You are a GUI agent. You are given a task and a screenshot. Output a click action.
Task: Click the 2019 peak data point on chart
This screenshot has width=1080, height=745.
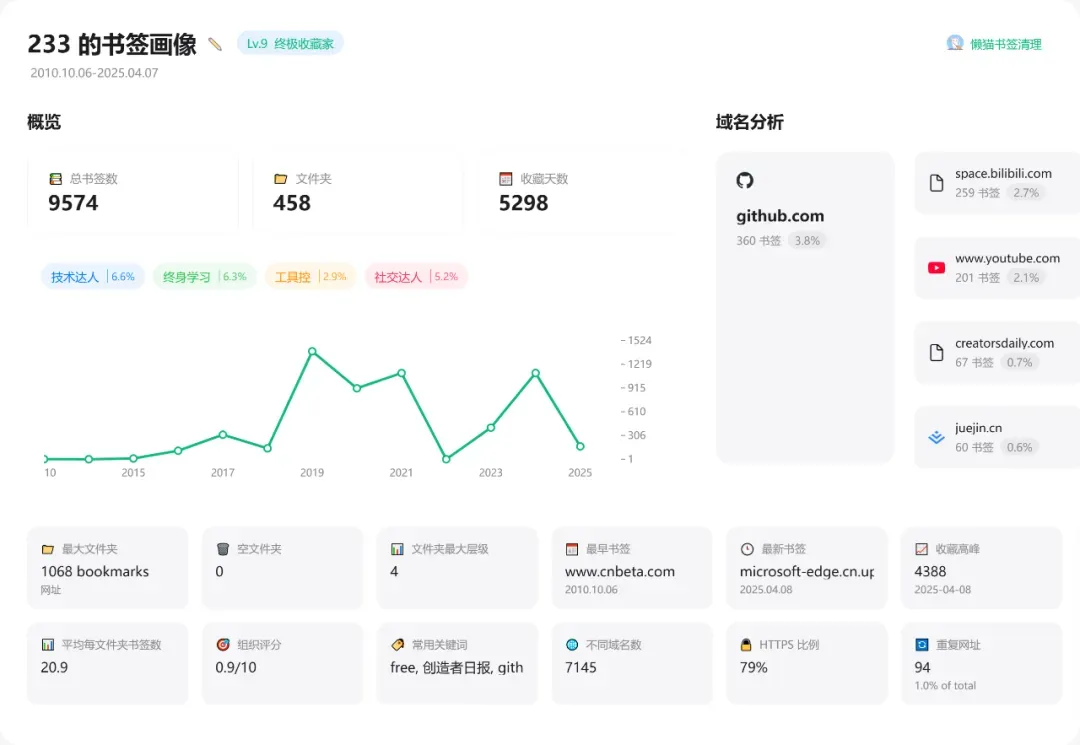point(312,351)
